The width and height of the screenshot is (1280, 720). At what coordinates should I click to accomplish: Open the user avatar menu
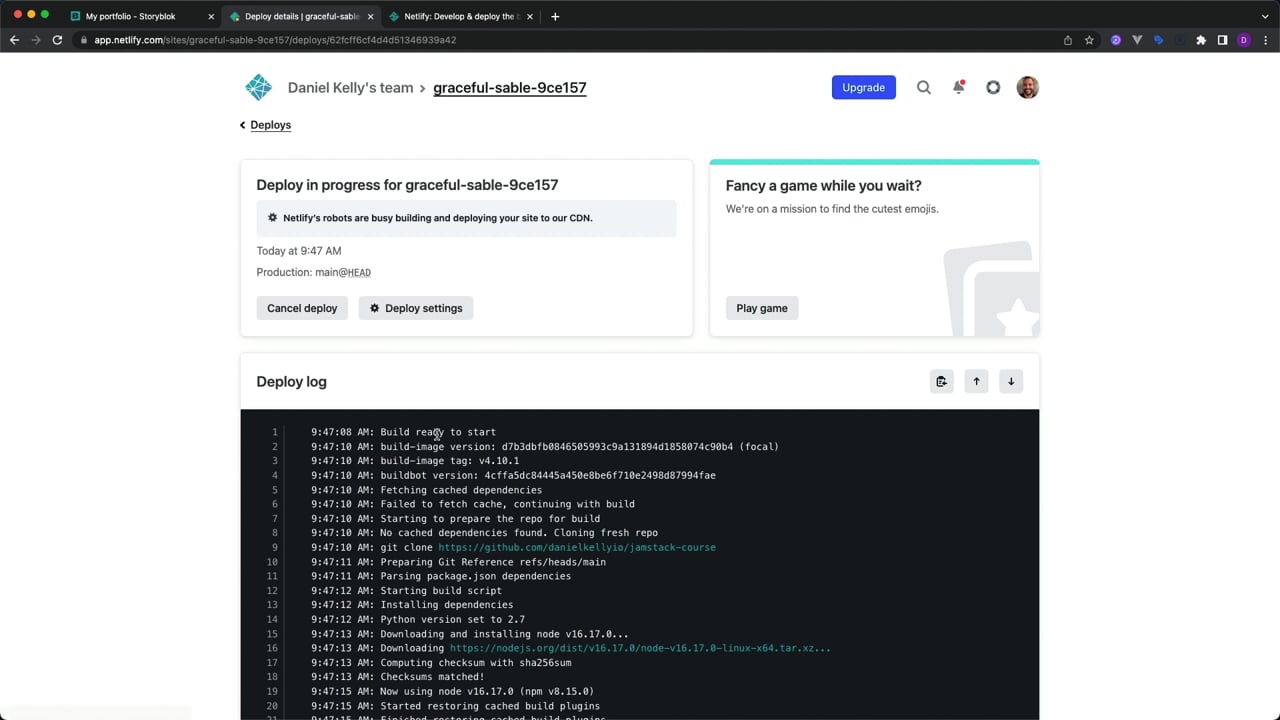pyautogui.click(x=1027, y=87)
